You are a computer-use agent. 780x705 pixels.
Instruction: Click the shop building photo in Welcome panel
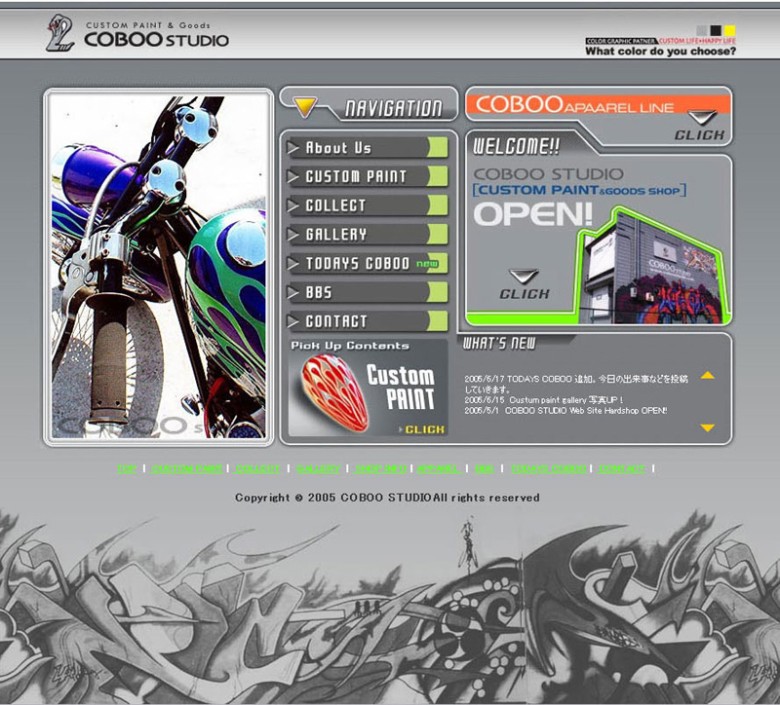651,268
